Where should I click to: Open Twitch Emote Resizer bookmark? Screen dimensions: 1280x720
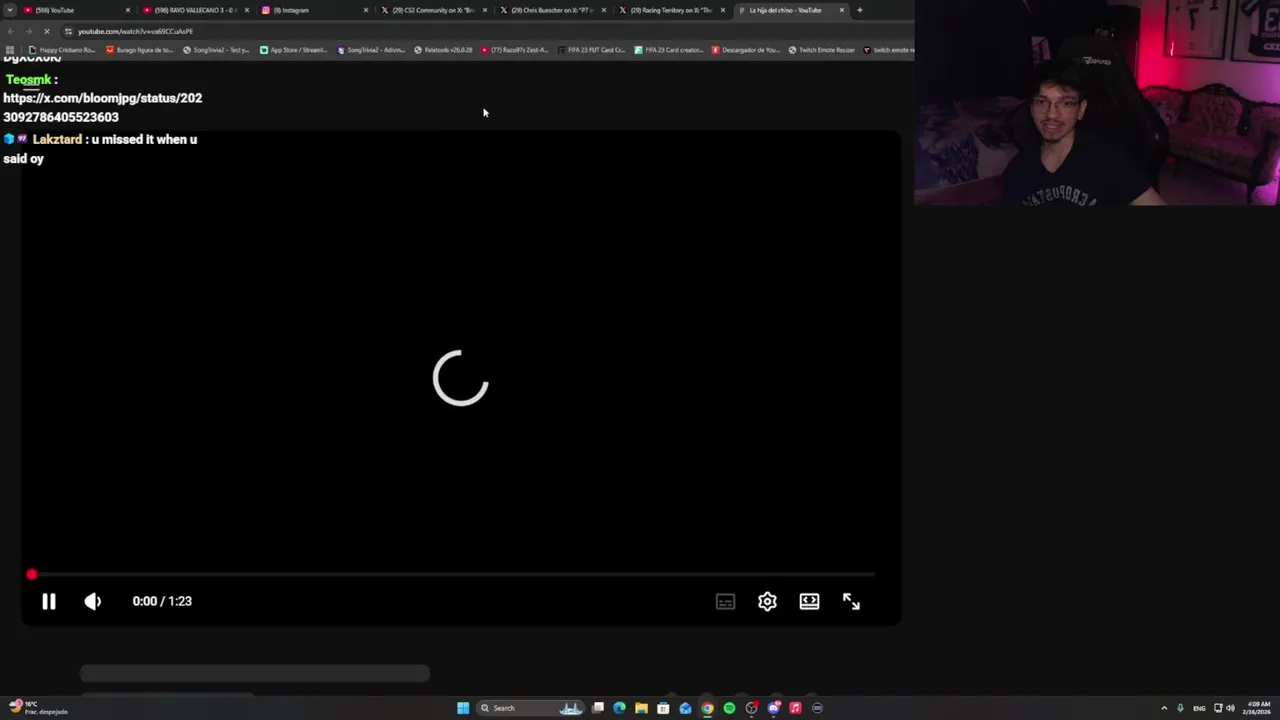tap(821, 50)
